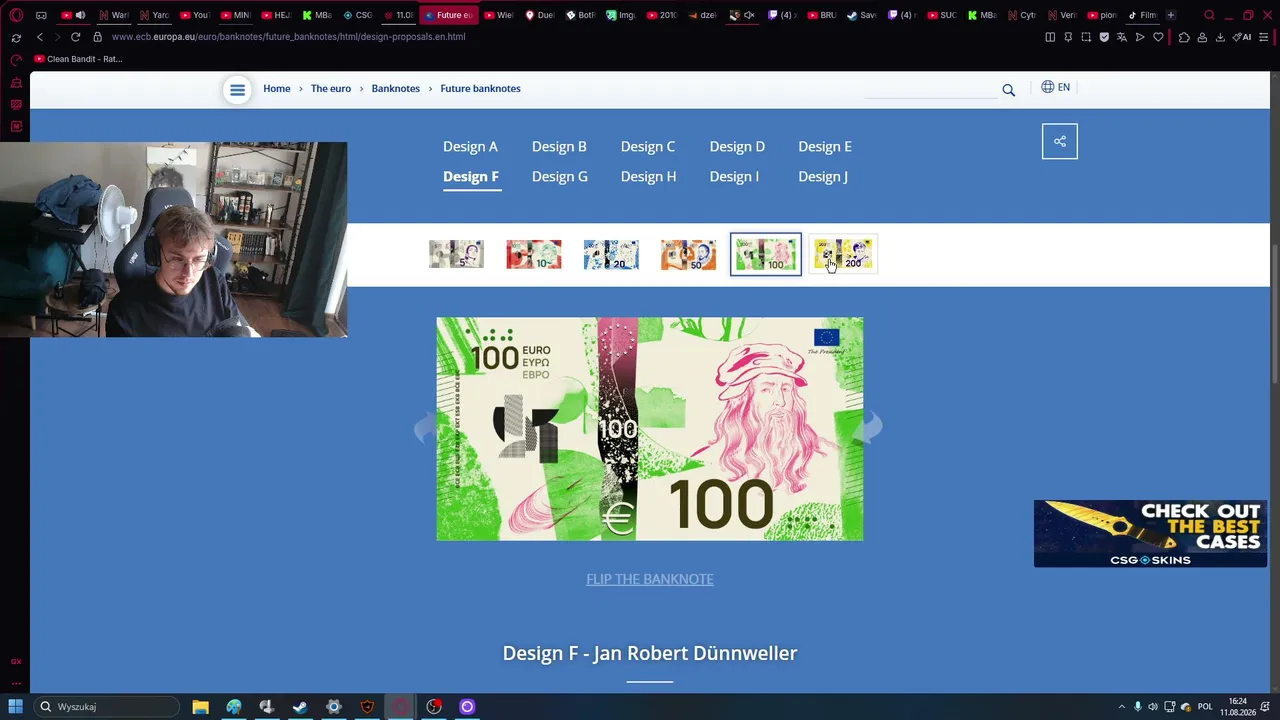Click the share icon button
Screen dimensions: 1280x720
click(x=1060, y=141)
